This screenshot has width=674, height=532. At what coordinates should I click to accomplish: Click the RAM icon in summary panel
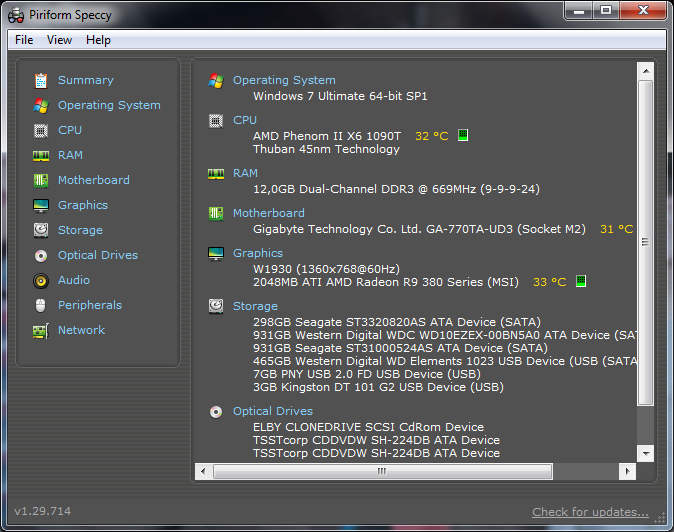click(216, 174)
